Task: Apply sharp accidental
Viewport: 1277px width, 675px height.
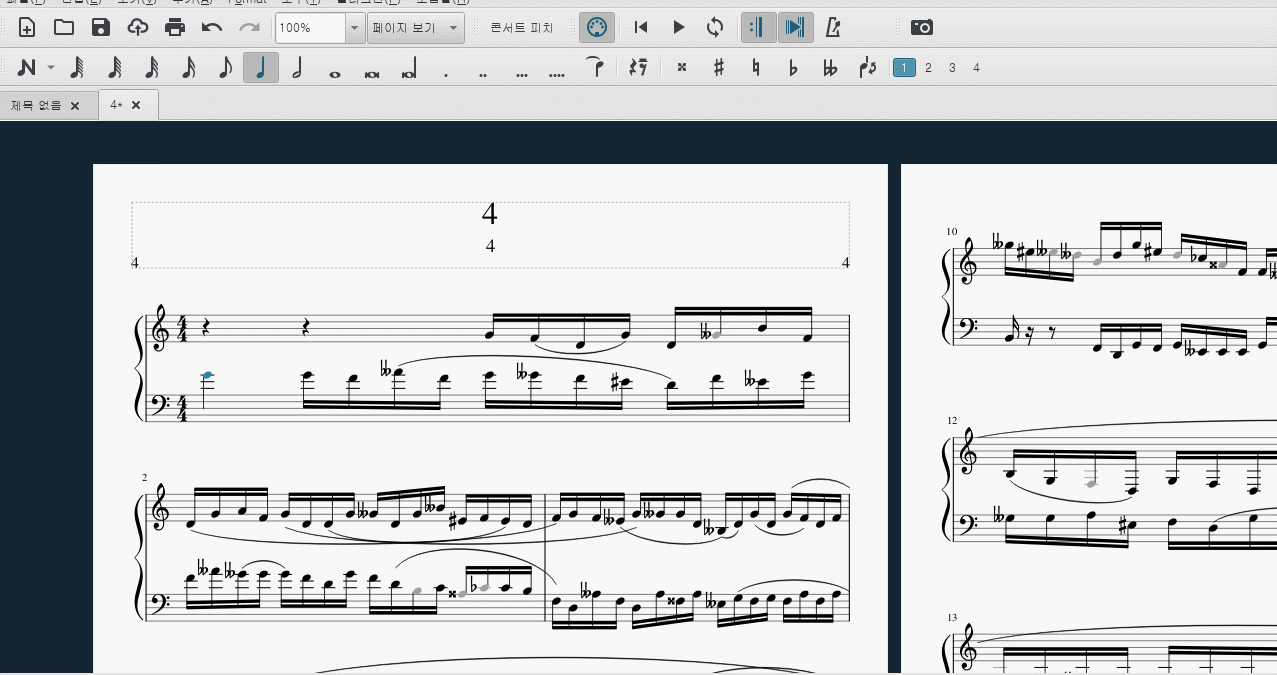Action: click(719, 68)
